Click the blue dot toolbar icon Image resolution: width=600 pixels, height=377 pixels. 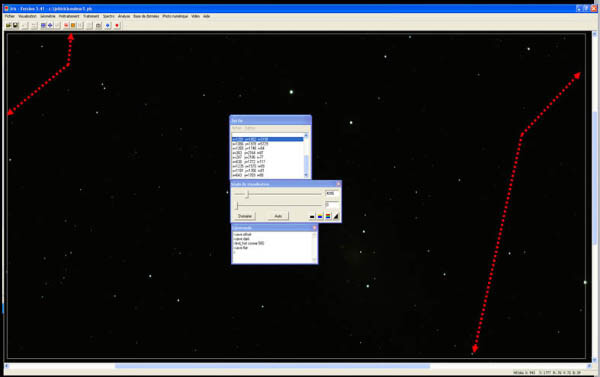click(x=108, y=26)
